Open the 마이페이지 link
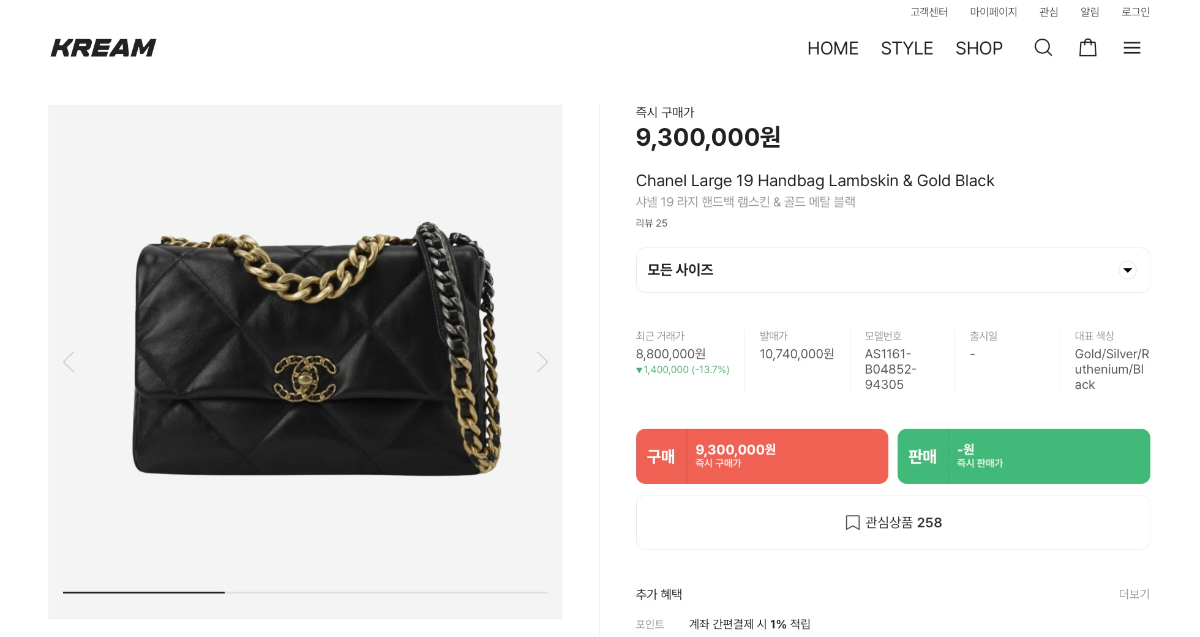The image size is (1200, 637). point(993,12)
